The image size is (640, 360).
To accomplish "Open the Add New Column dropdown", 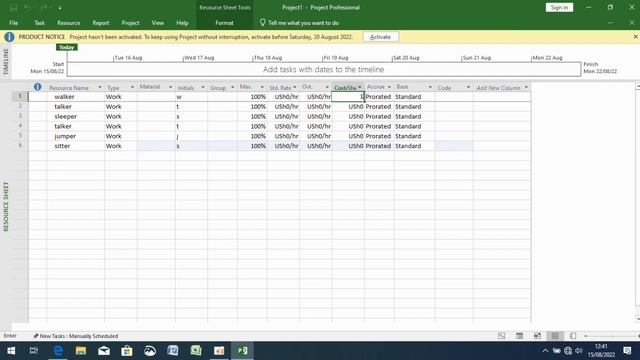I will tap(526, 87).
